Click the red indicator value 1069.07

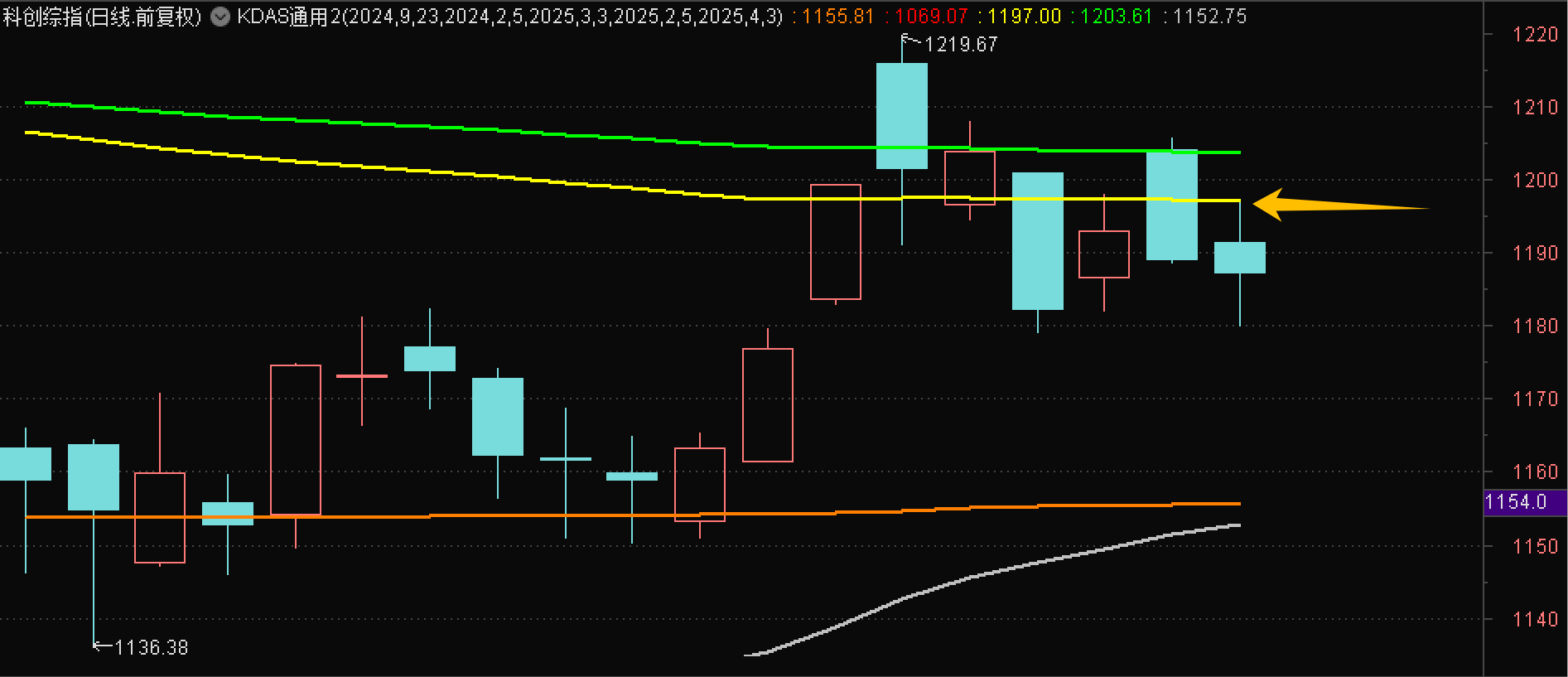click(x=932, y=17)
